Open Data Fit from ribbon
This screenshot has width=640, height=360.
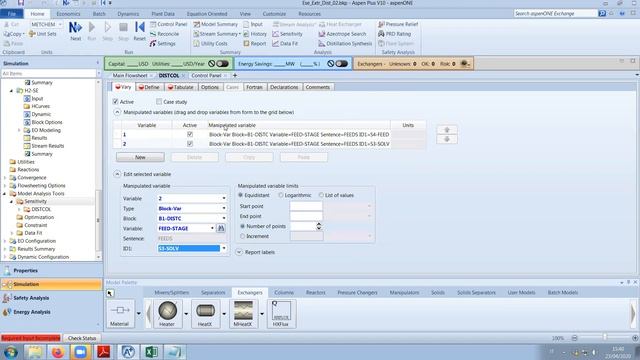click(285, 43)
